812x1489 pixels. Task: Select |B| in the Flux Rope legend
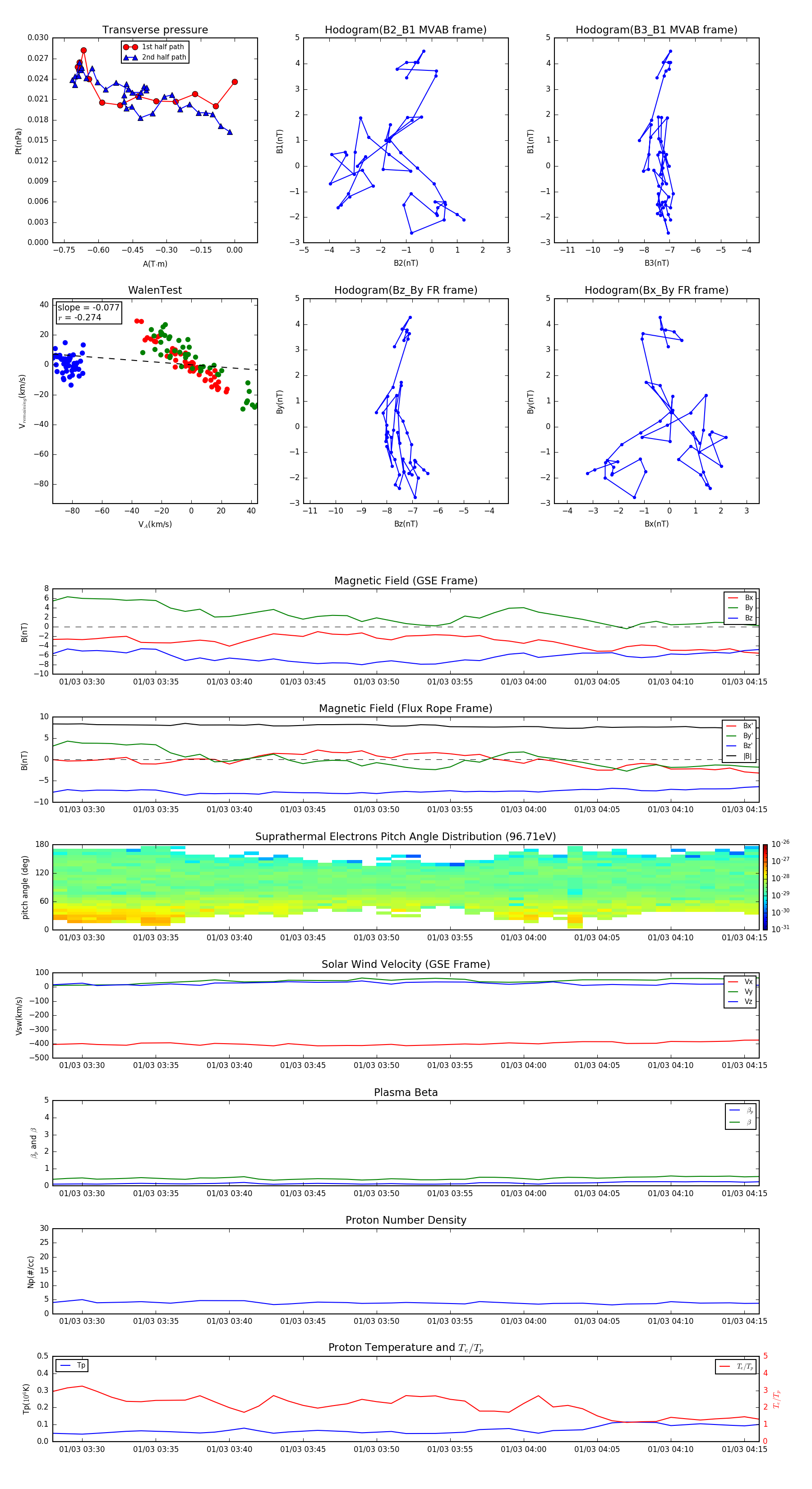(740, 756)
